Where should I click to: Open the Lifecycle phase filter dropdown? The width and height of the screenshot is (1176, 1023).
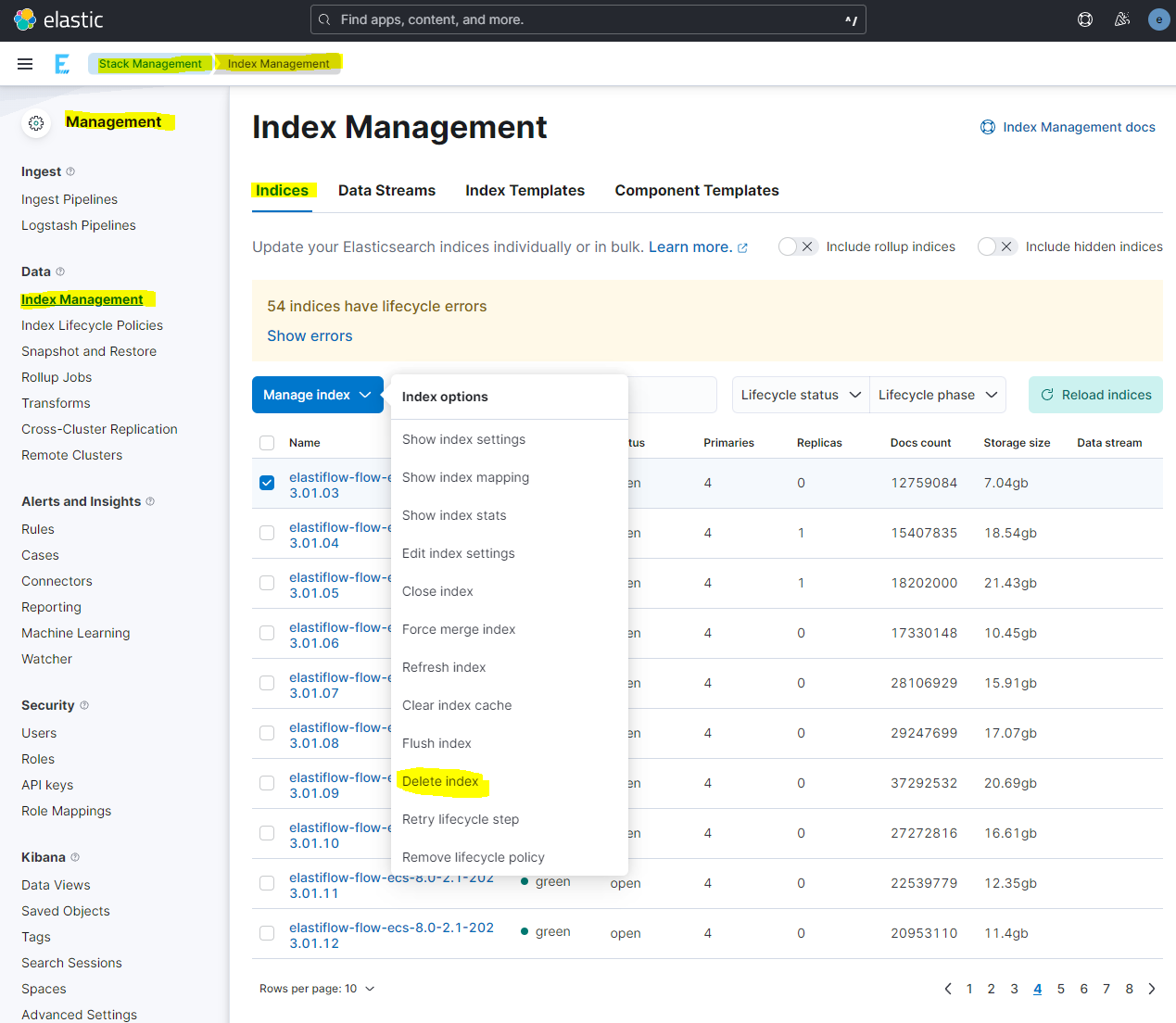point(937,395)
